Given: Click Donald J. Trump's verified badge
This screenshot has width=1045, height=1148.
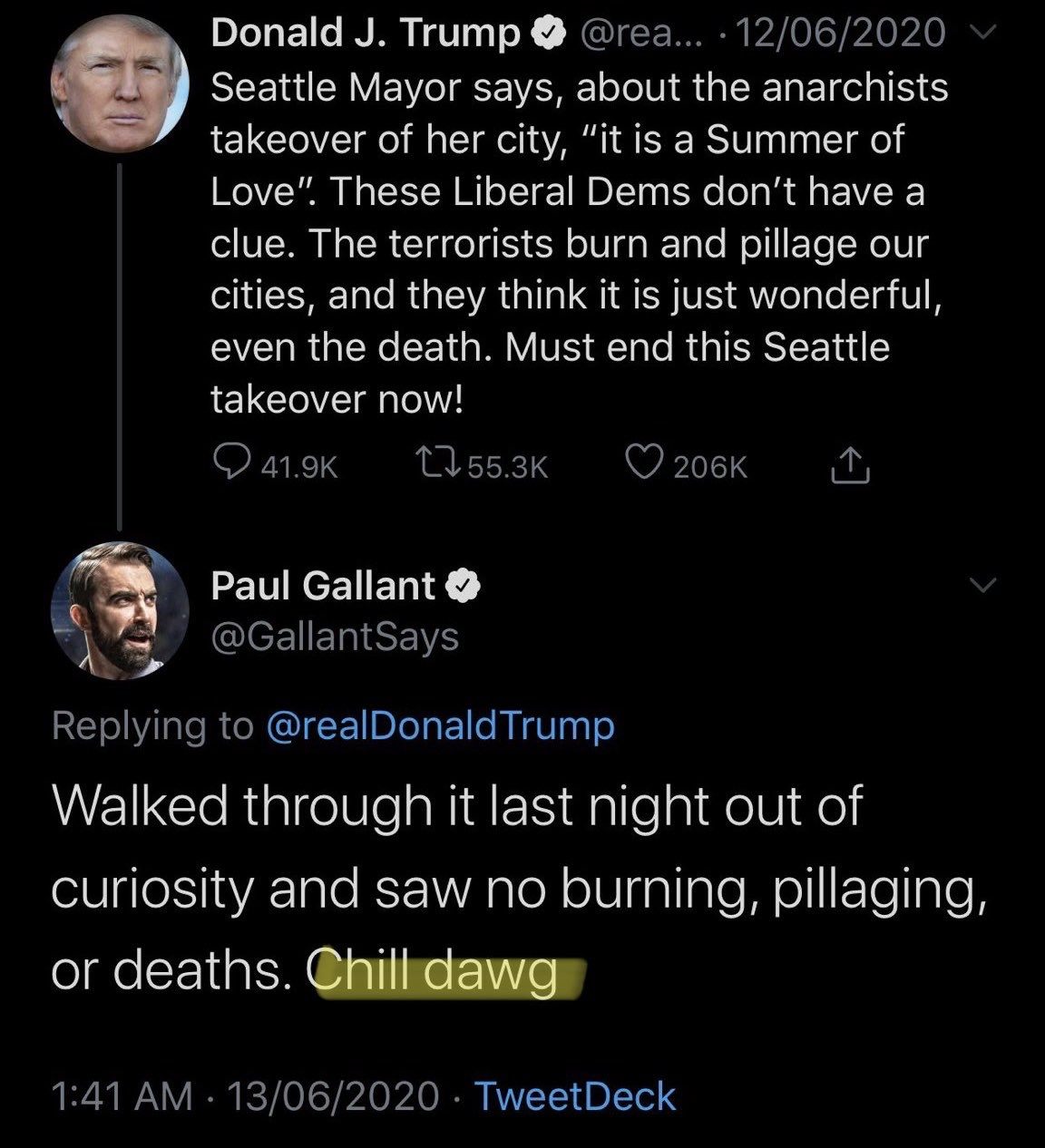Looking at the screenshot, I should pyautogui.click(x=544, y=35).
